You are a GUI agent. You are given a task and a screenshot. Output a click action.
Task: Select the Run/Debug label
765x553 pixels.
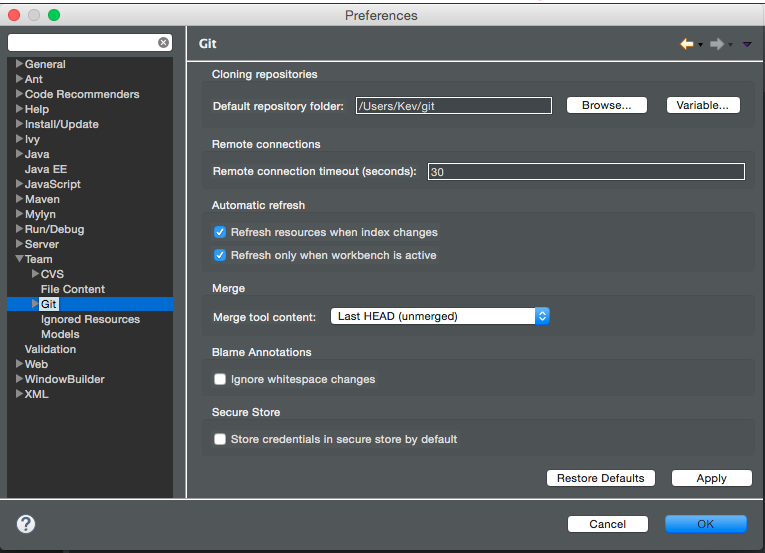coord(54,229)
